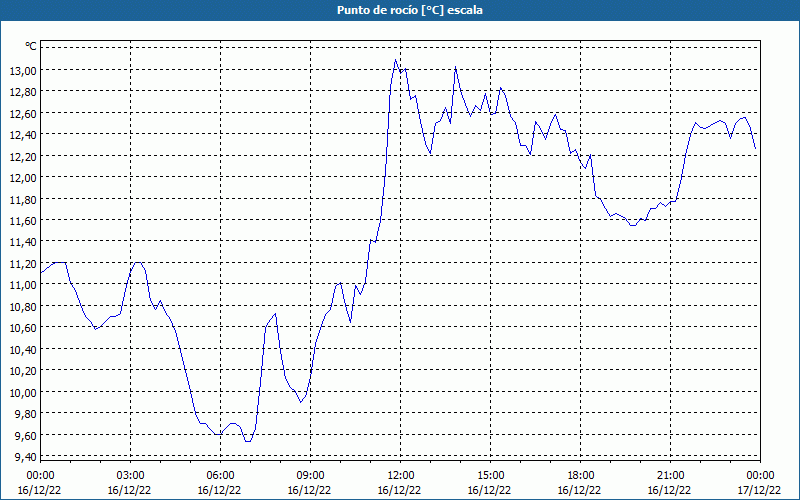
Task: Click the 16/12/22 date beneath 03:00
Action: (129, 490)
